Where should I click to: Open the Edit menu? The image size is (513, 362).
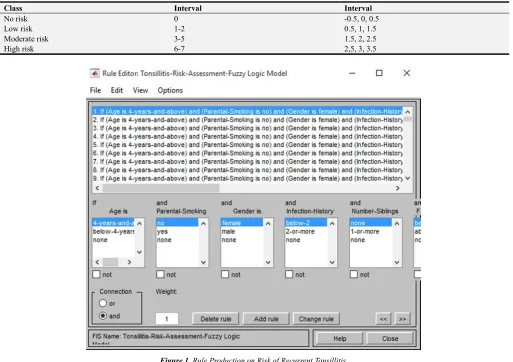tap(117, 90)
